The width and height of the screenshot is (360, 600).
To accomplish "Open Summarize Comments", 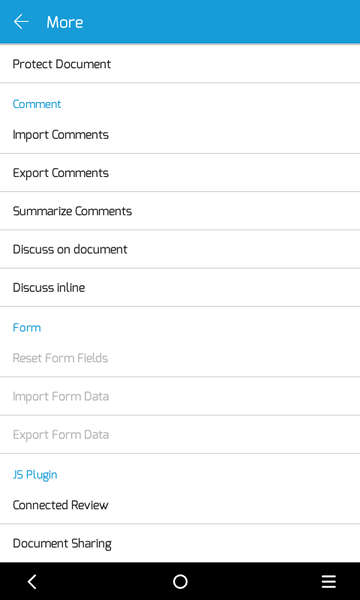I will pos(180,211).
